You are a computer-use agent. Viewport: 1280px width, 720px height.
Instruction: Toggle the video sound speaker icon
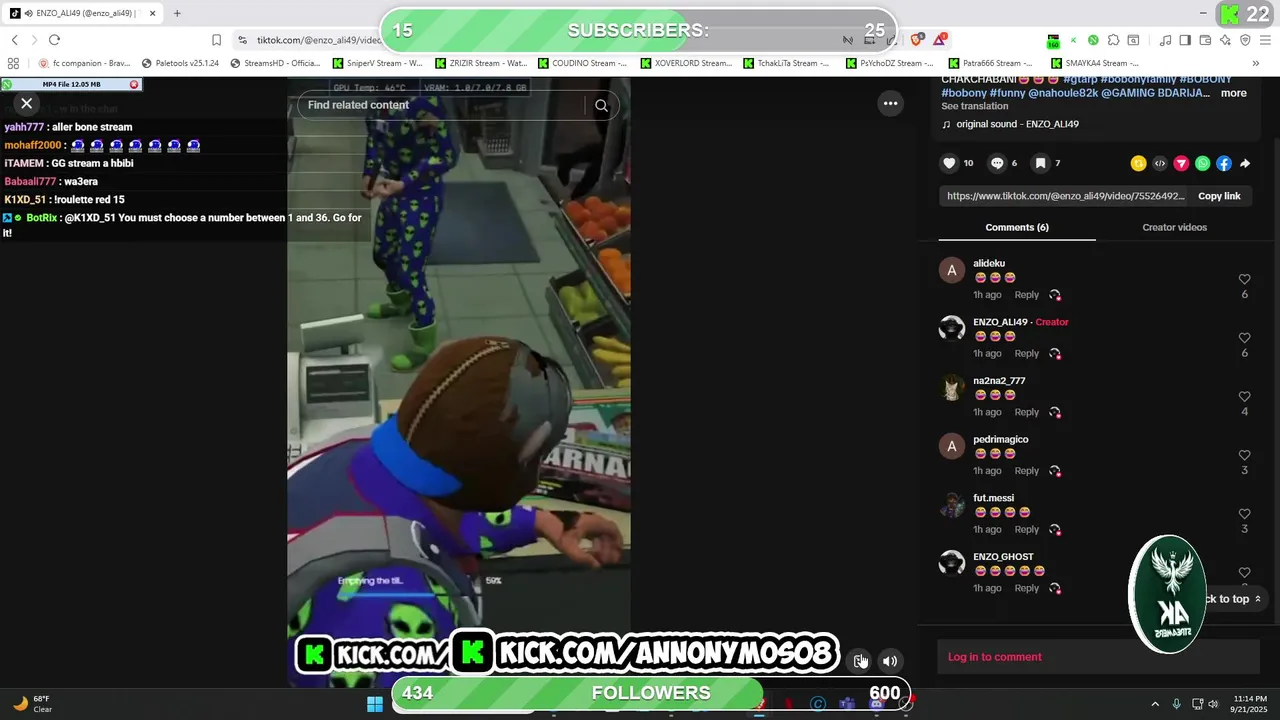point(890,661)
